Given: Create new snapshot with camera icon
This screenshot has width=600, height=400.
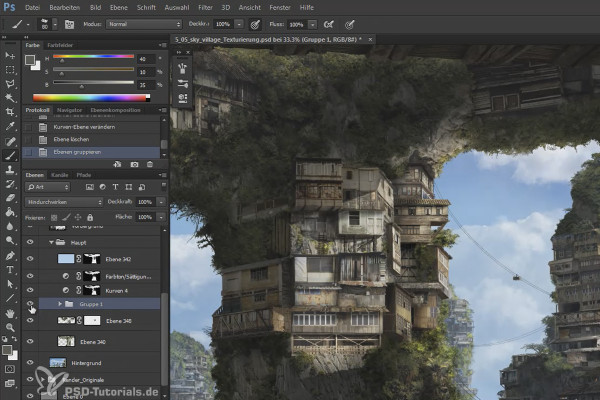Looking at the screenshot, I should click(x=134, y=164).
